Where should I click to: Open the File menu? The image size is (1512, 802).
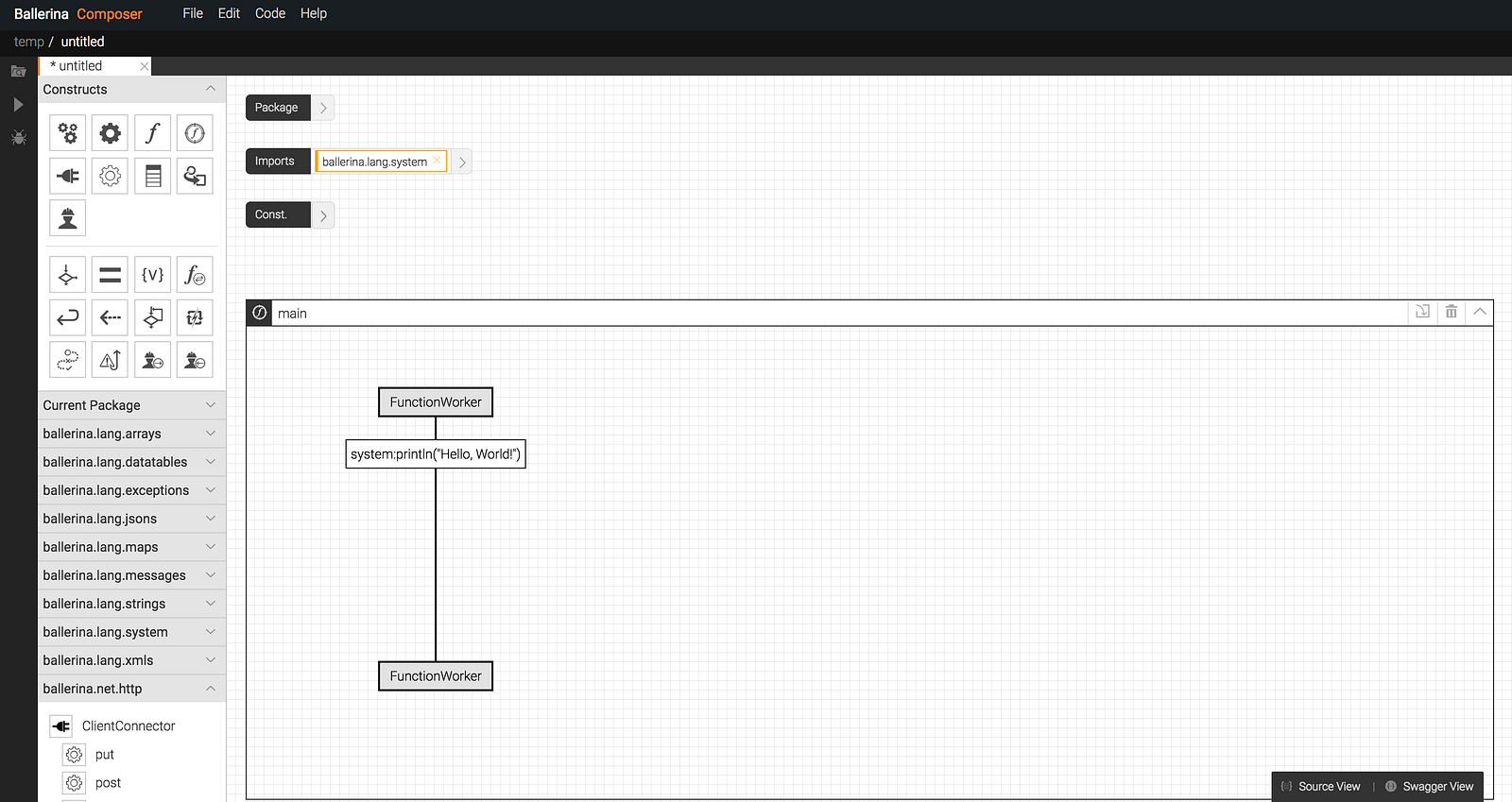coord(193,13)
